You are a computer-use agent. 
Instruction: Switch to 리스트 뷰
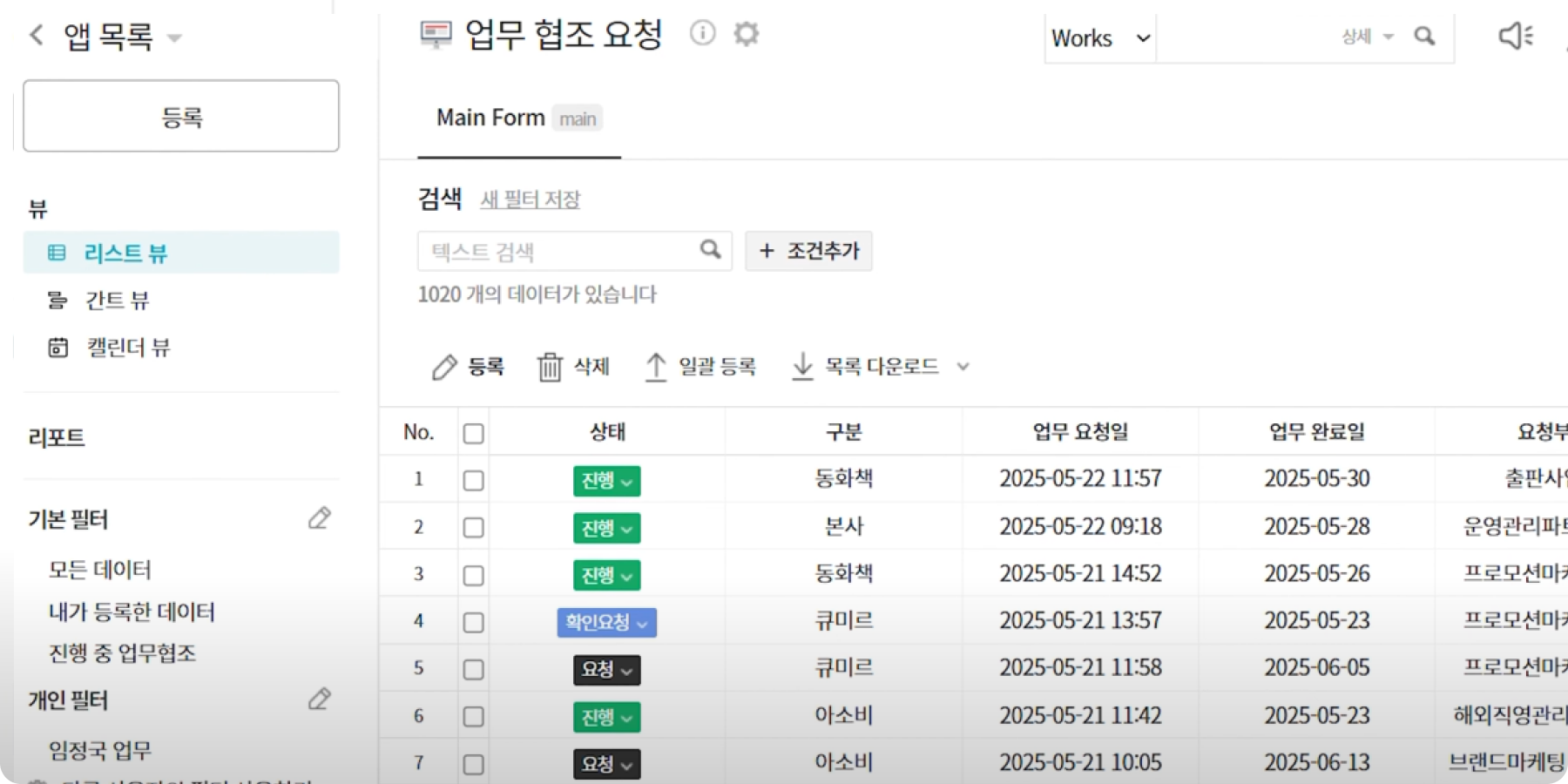pos(181,253)
